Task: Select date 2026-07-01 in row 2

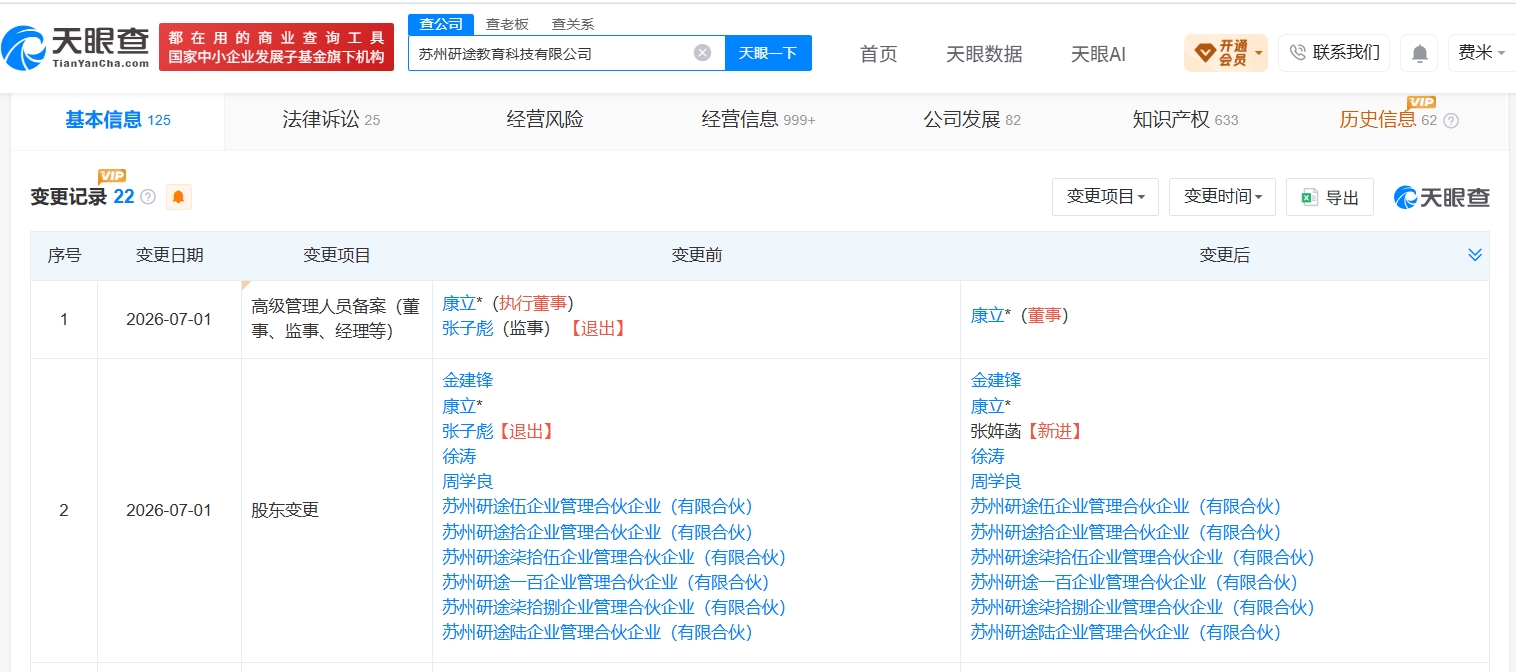Action: pyautogui.click(x=169, y=510)
